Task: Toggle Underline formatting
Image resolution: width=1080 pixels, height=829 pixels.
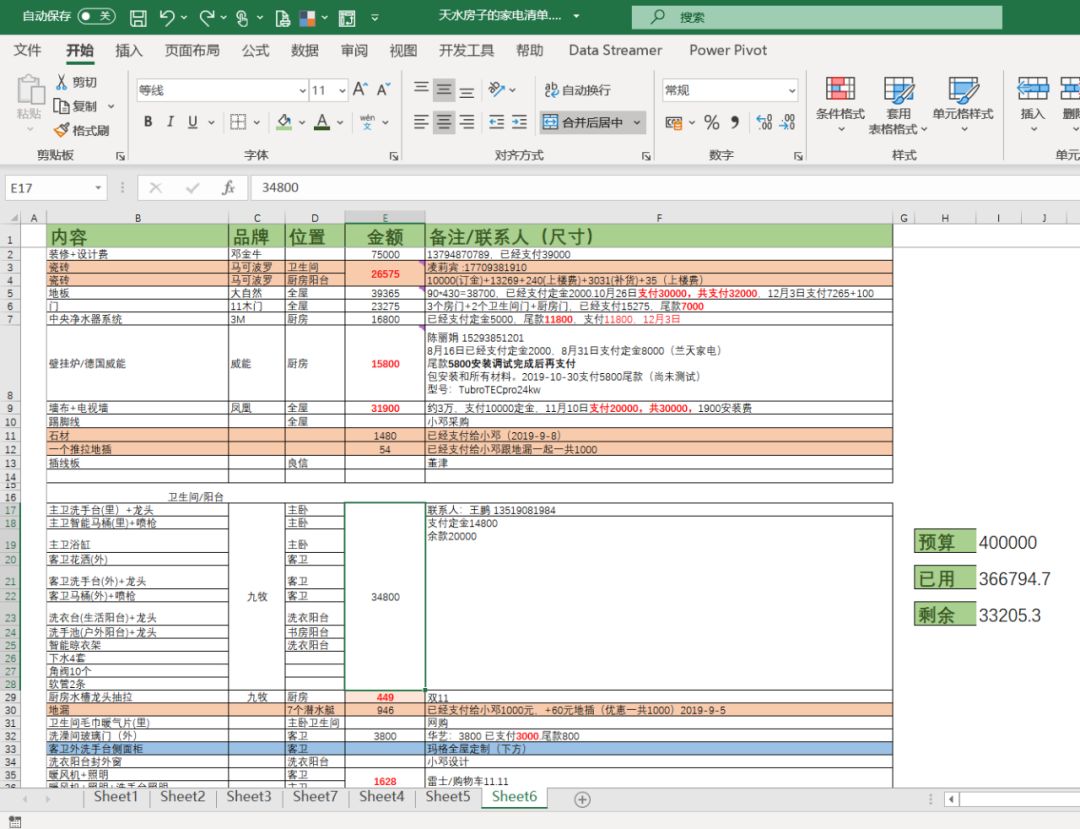Action: click(x=193, y=122)
